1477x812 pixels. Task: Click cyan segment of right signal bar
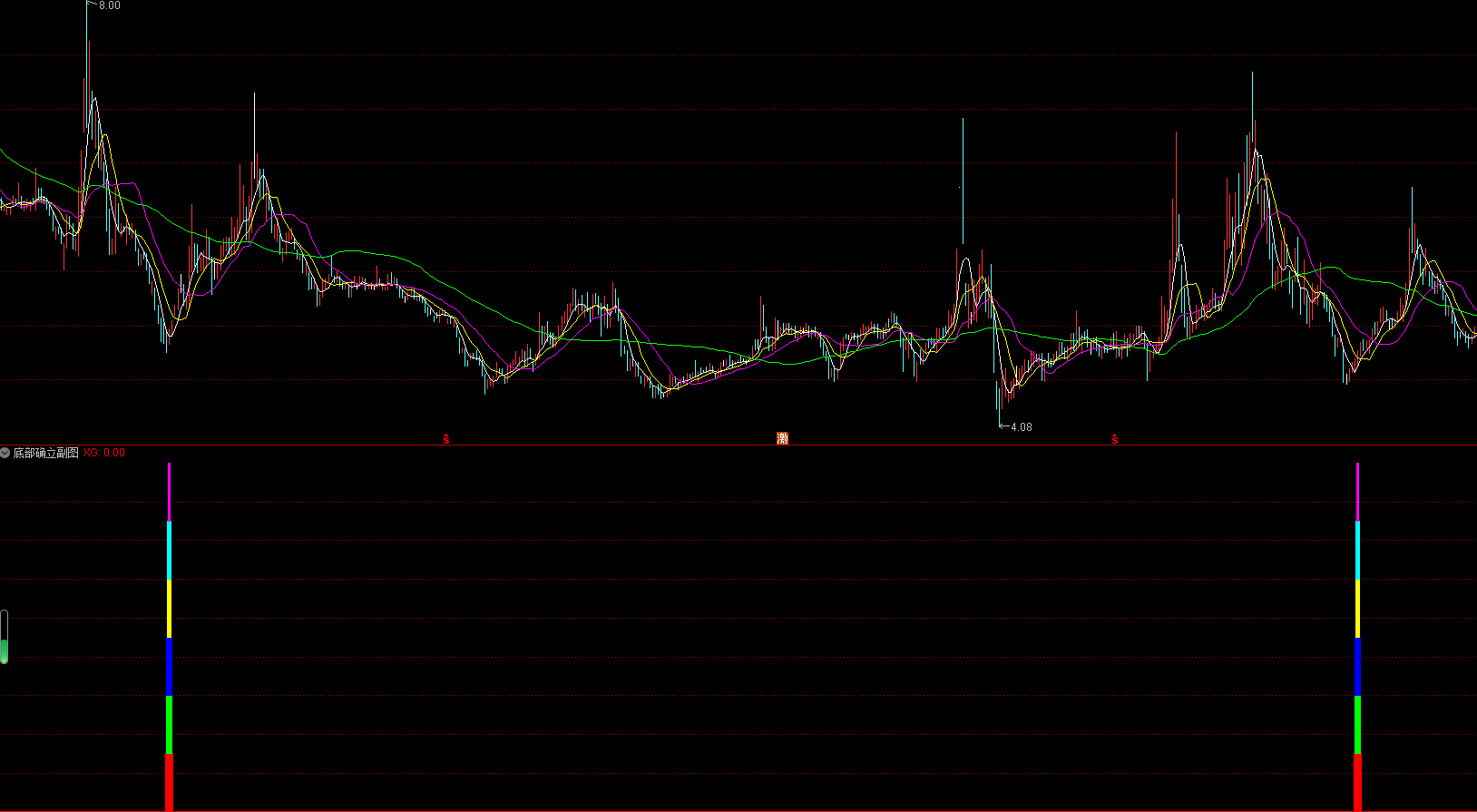point(1357,551)
